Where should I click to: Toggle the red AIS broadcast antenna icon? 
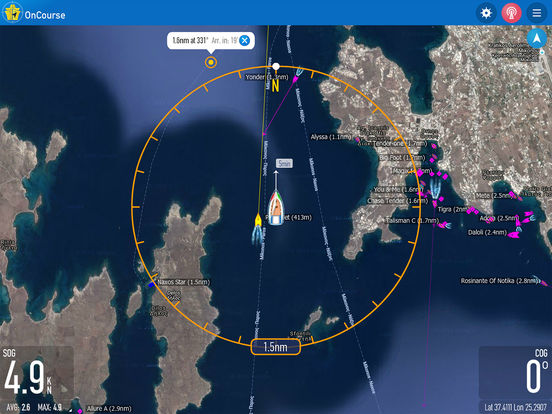click(x=511, y=13)
